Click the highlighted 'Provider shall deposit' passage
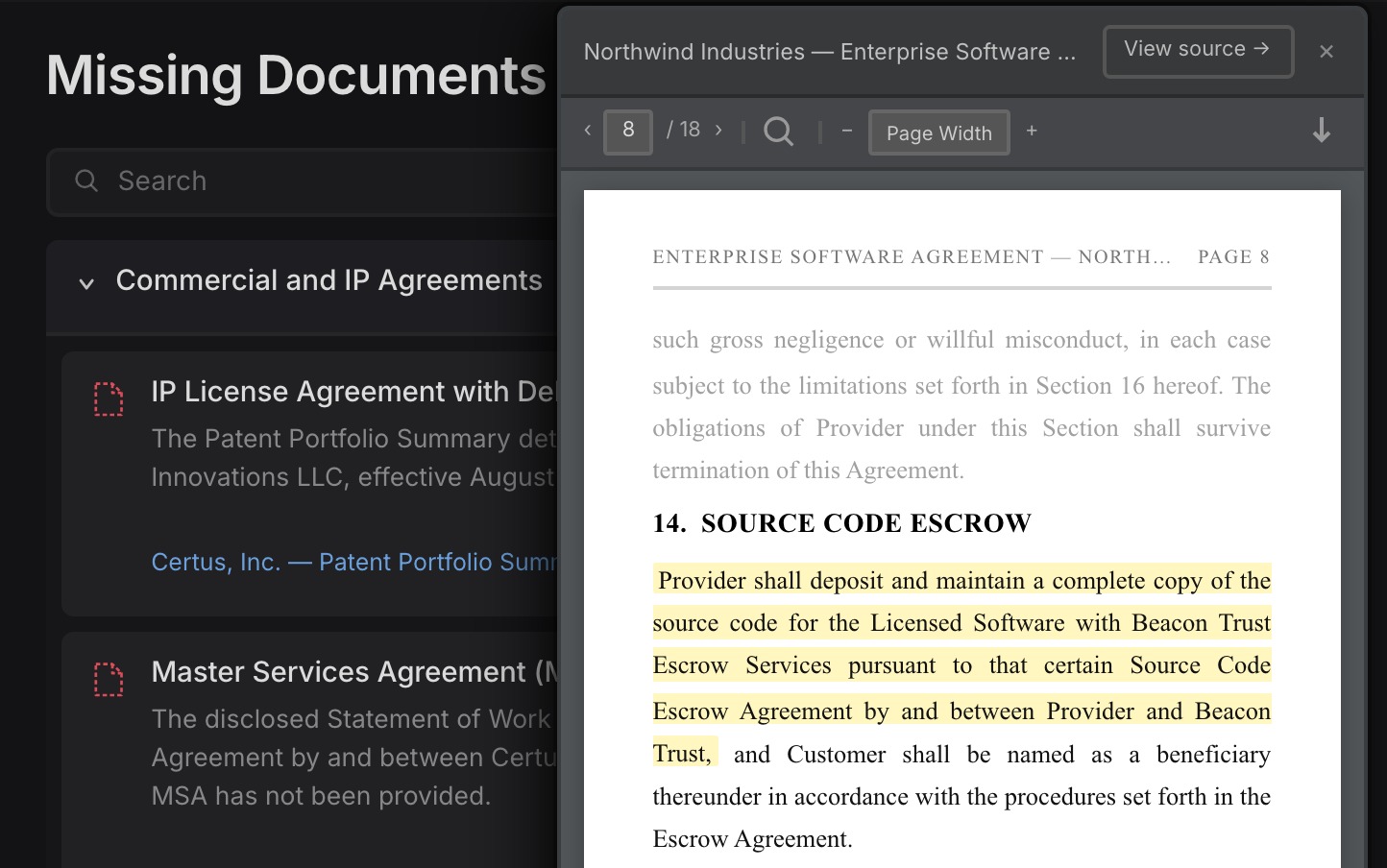1387x868 pixels. 961,665
